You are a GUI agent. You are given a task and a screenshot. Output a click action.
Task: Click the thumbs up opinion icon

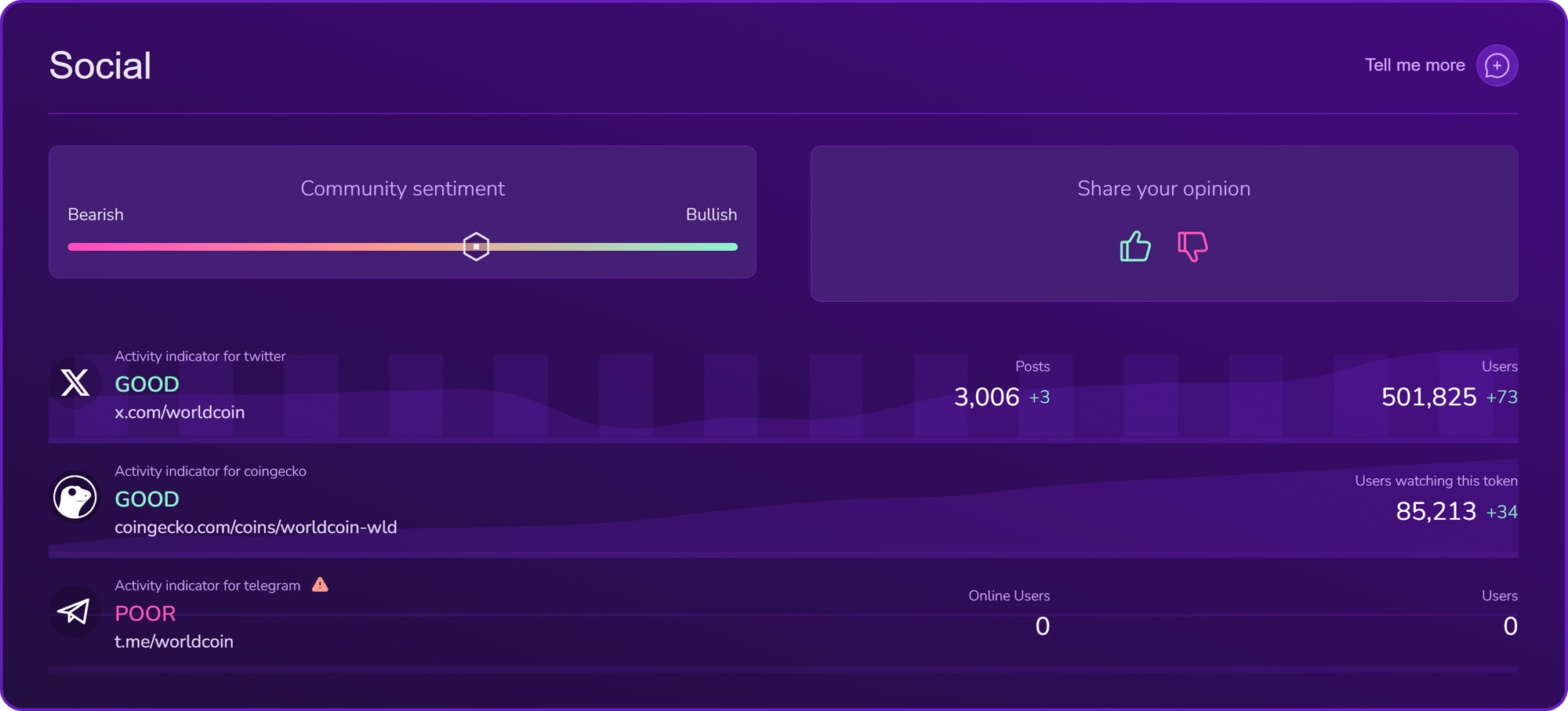pos(1135,246)
